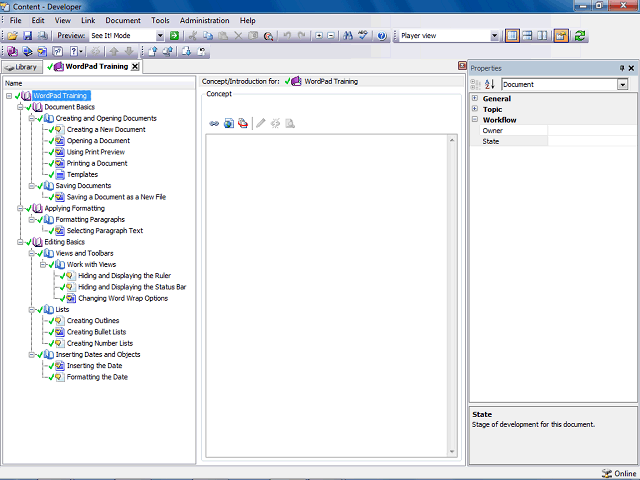Viewport: 640px width, 480px height.
Task: Toggle the single-pane layout view button
Action: (512, 36)
